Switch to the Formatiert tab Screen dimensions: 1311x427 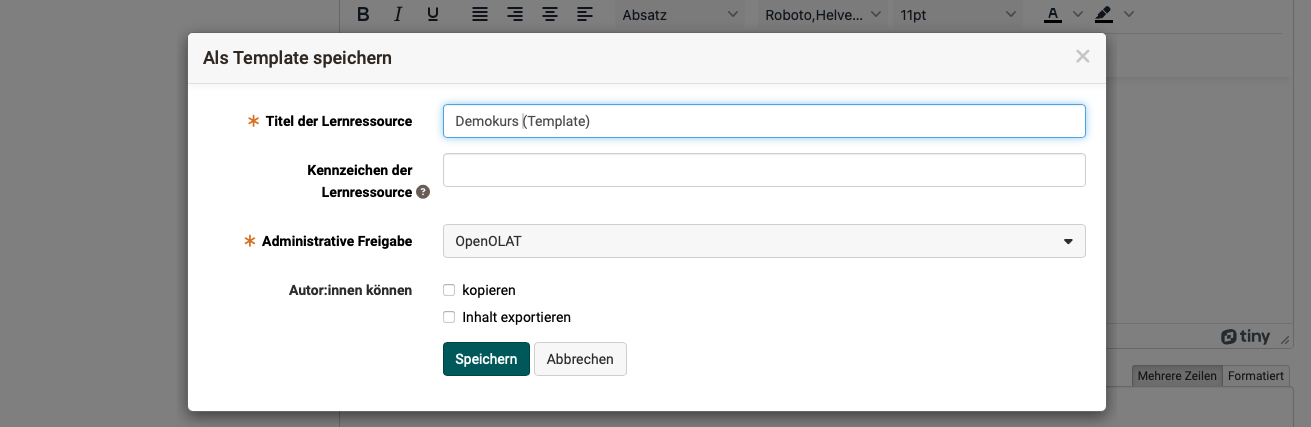click(x=1255, y=376)
